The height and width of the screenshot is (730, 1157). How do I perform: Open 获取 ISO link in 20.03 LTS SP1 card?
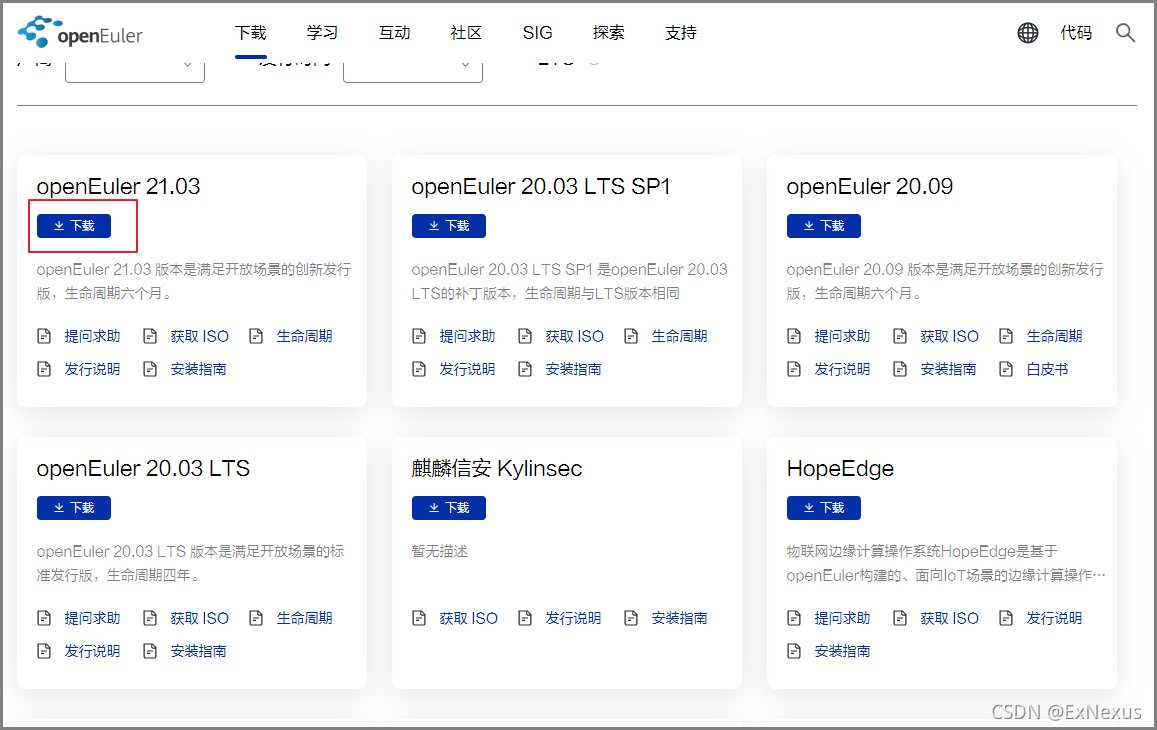click(x=574, y=337)
